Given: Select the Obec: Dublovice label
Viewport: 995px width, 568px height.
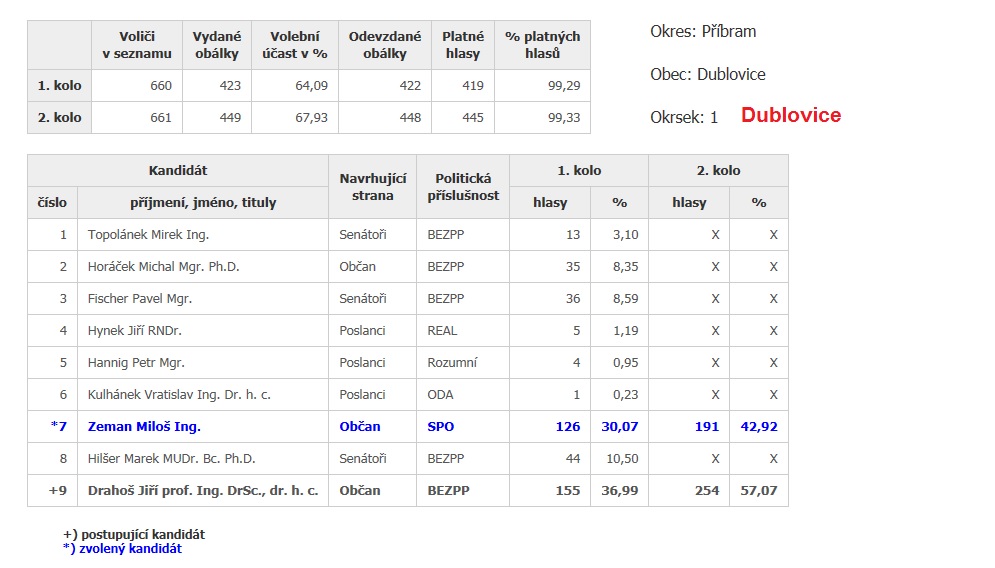Looking at the screenshot, I should tap(707, 74).
